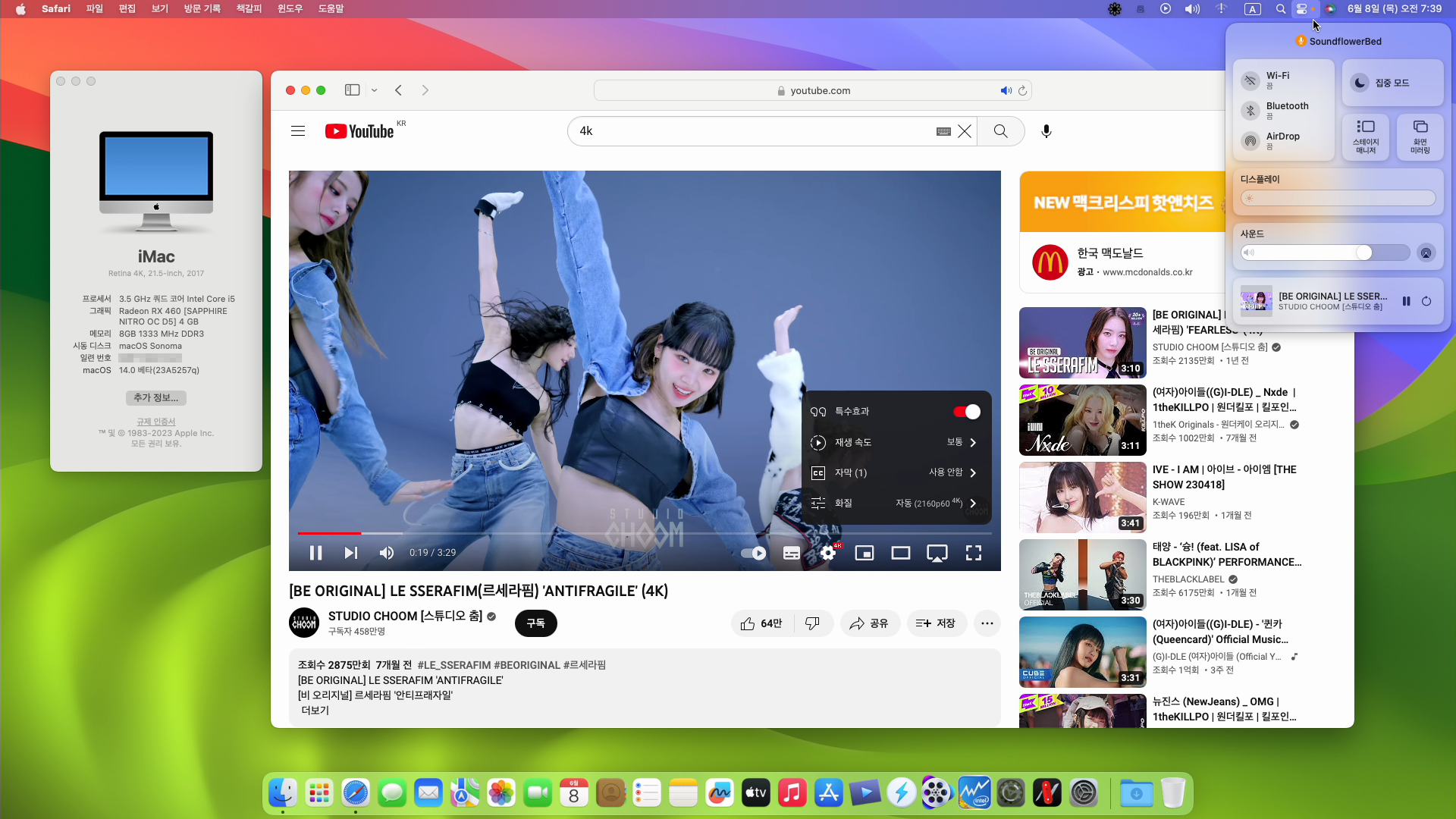The width and height of the screenshot is (1456, 819).
Task: Pause Now Playing in Control Center
Action: tap(1407, 301)
